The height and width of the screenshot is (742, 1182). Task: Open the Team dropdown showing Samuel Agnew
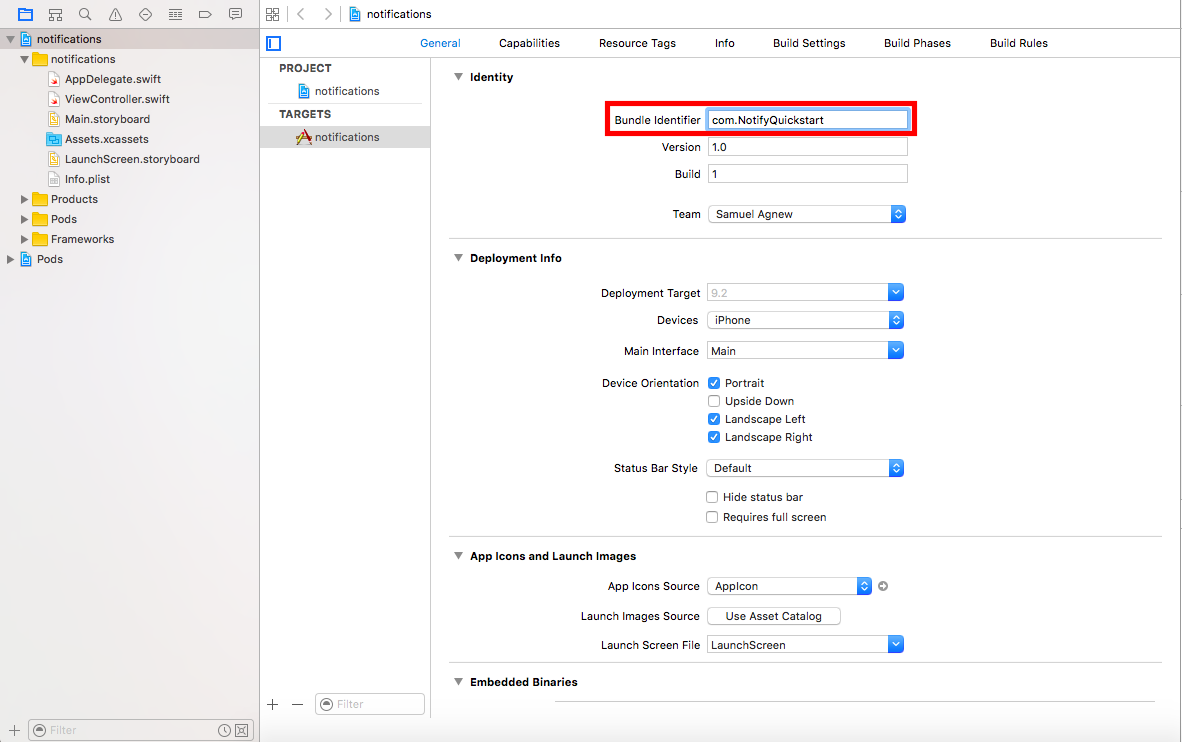point(807,214)
